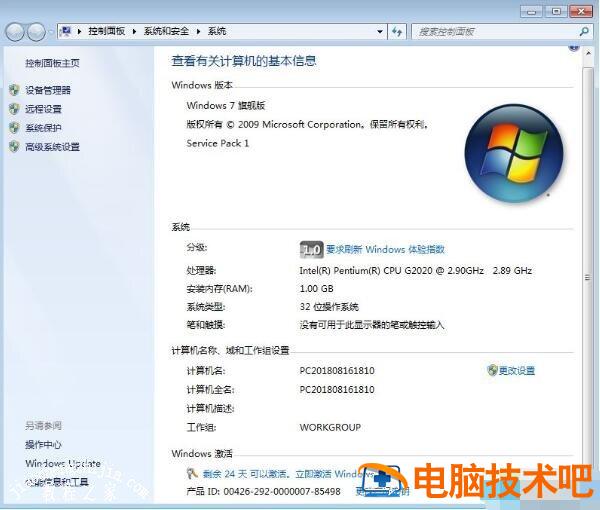Click the shield icon beside 系统保护
Screen dimensions: 600x510
click(14, 128)
